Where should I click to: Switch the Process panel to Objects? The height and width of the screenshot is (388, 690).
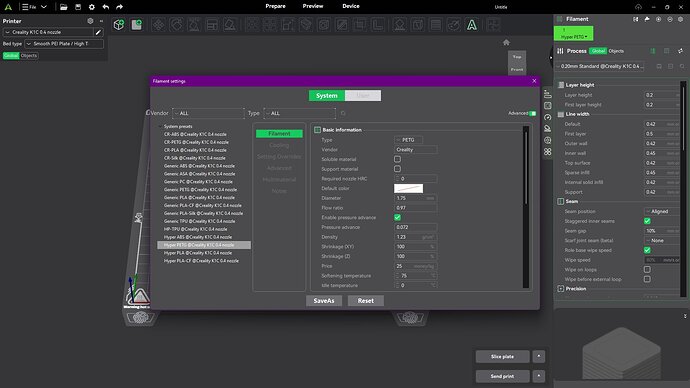tap(616, 51)
